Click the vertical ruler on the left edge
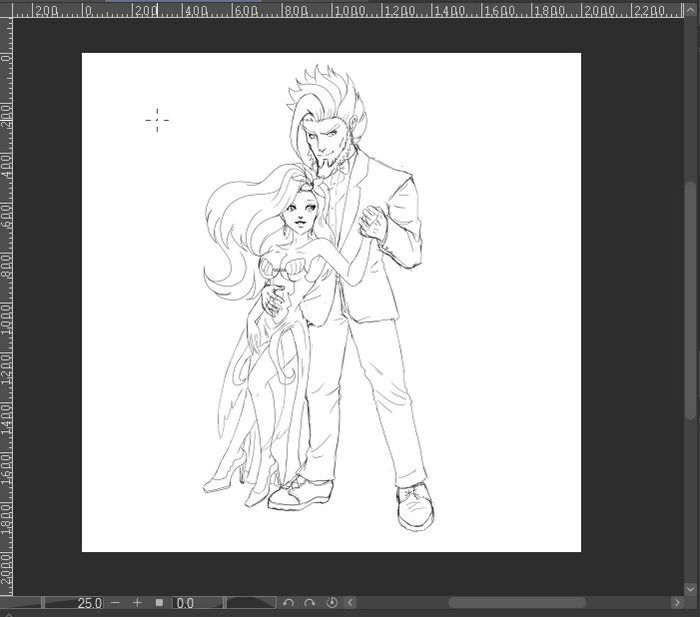The width and height of the screenshot is (700, 617). pyautogui.click(x=6, y=300)
